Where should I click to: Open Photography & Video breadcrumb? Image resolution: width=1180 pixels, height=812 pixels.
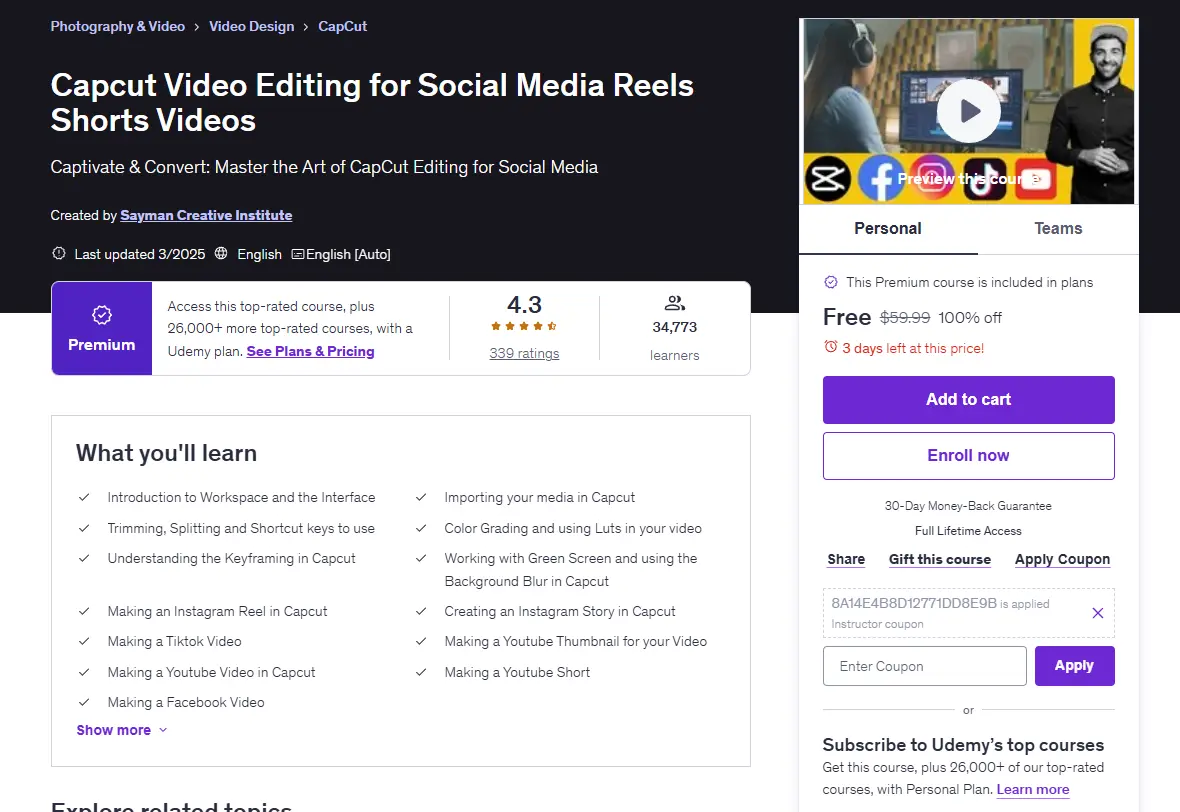(x=117, y=26)
